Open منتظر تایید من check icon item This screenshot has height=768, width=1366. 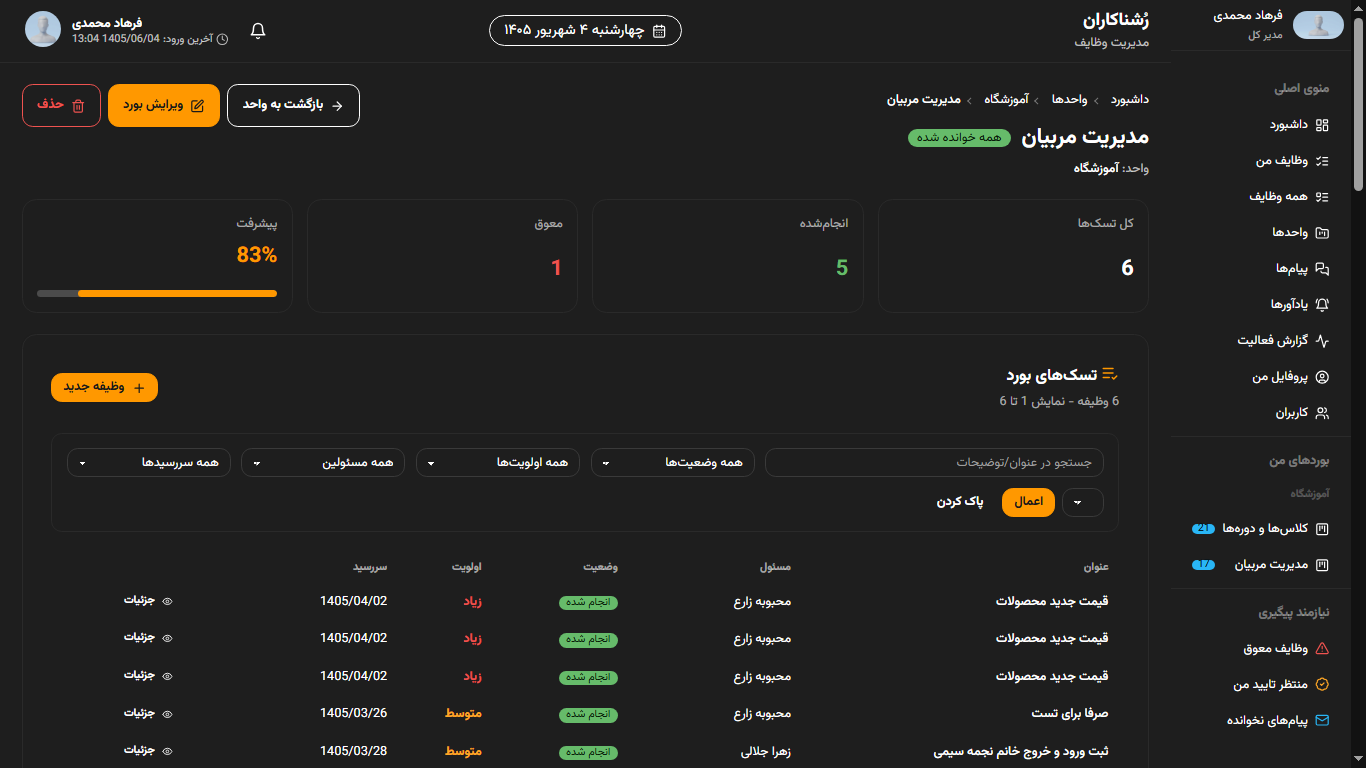pos(1322,685)
